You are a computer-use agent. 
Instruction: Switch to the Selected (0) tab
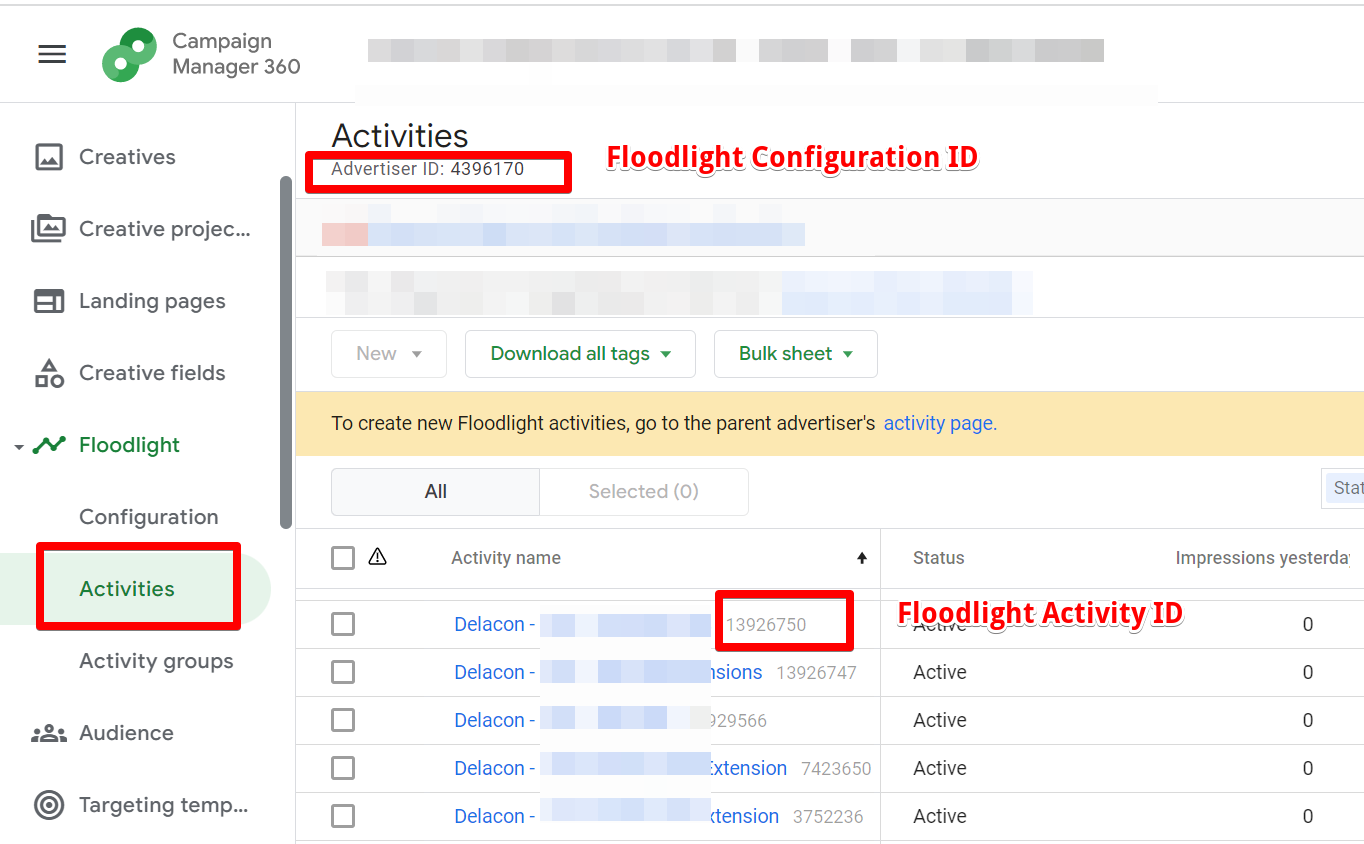point(644,492)
